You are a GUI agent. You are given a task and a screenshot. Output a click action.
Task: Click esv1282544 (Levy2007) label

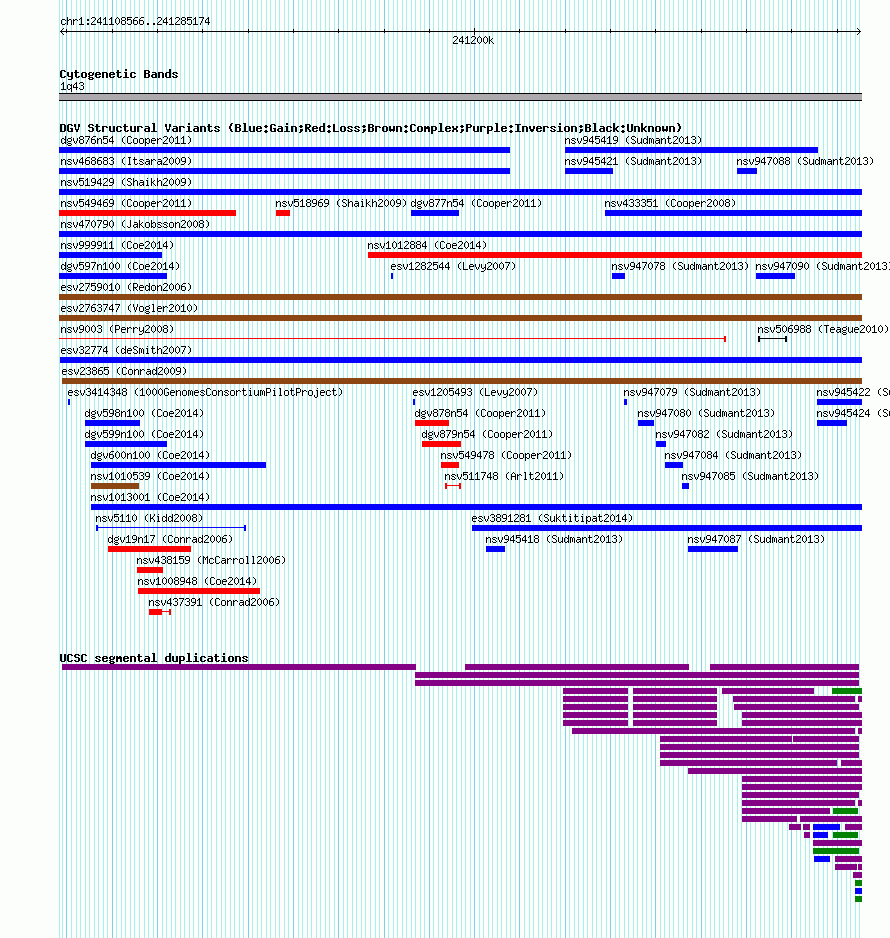pyautogui.click(x=453, y=266)
